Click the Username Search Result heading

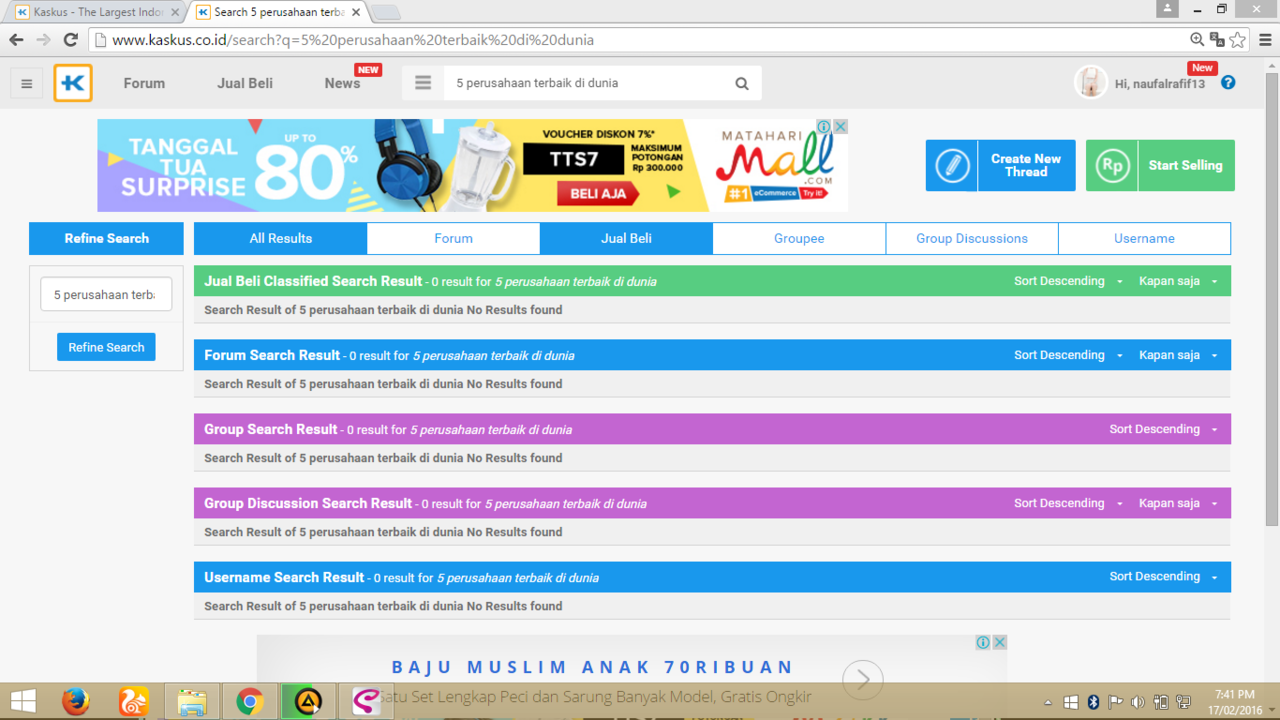tap(284, 577)
